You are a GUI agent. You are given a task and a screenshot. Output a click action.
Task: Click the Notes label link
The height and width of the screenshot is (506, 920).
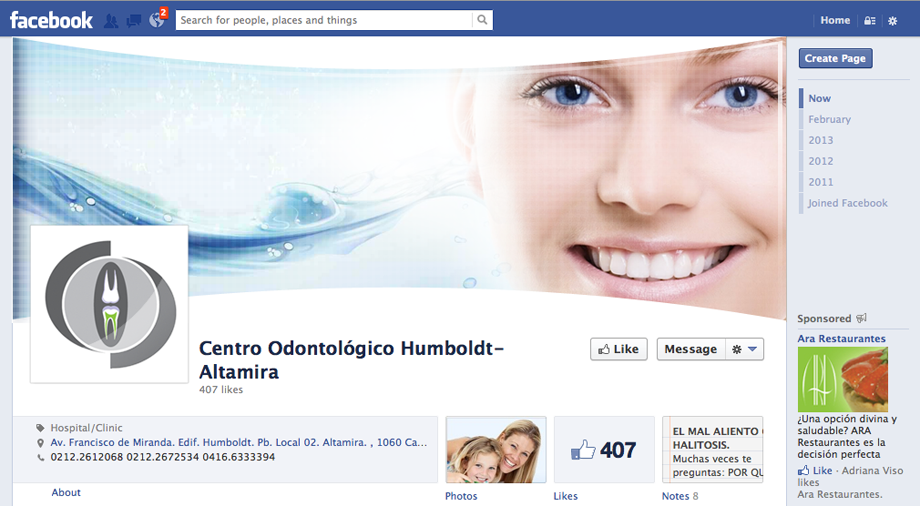tap(675, 496)
